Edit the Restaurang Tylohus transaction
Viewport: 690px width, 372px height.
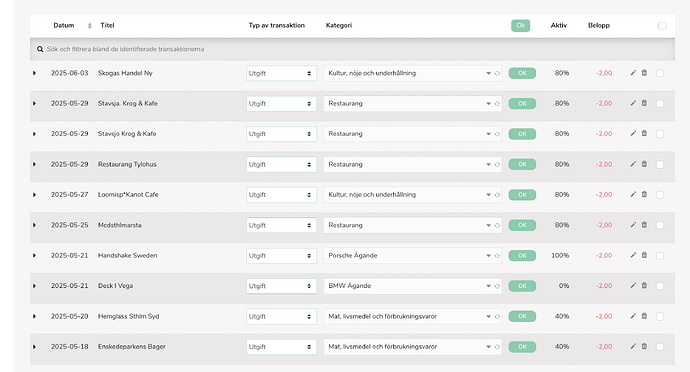[x=633, y=164]
